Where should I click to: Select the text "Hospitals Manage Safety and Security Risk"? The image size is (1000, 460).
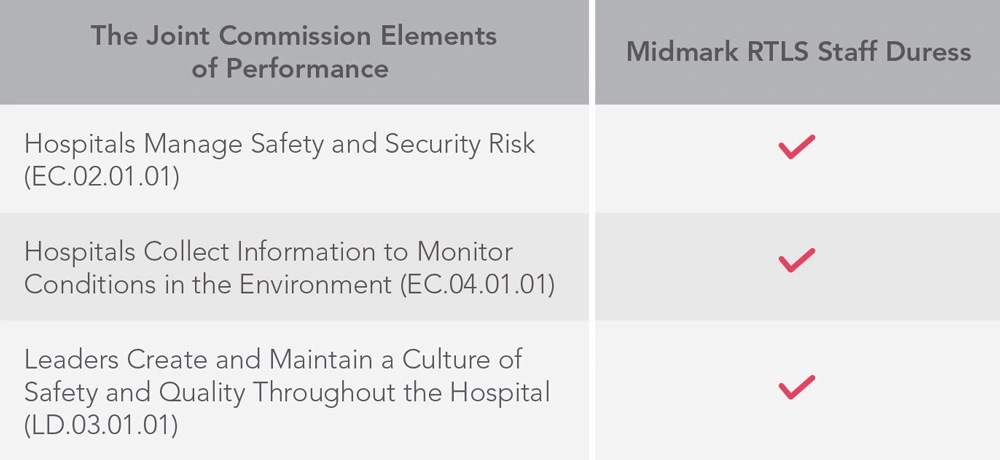pyautogui.click(x=280, y=144)
